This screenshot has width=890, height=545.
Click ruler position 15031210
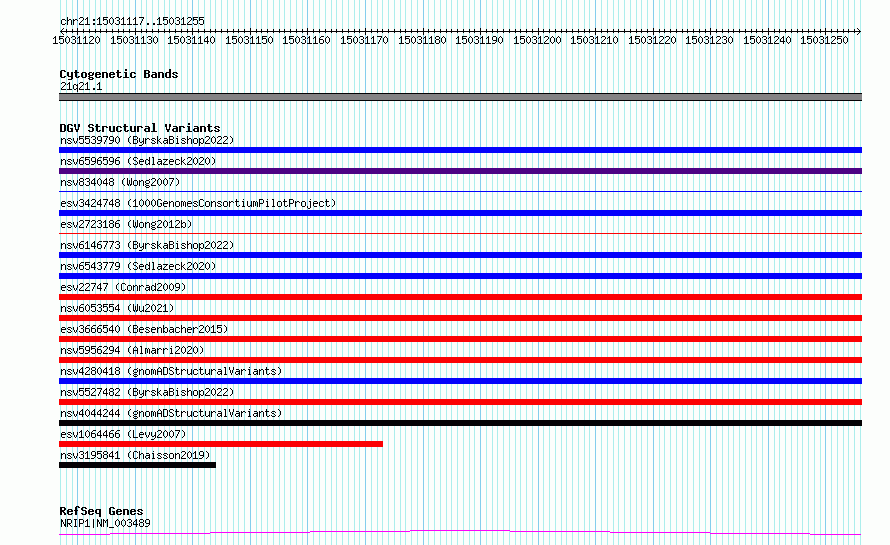(x=594, y=40)
